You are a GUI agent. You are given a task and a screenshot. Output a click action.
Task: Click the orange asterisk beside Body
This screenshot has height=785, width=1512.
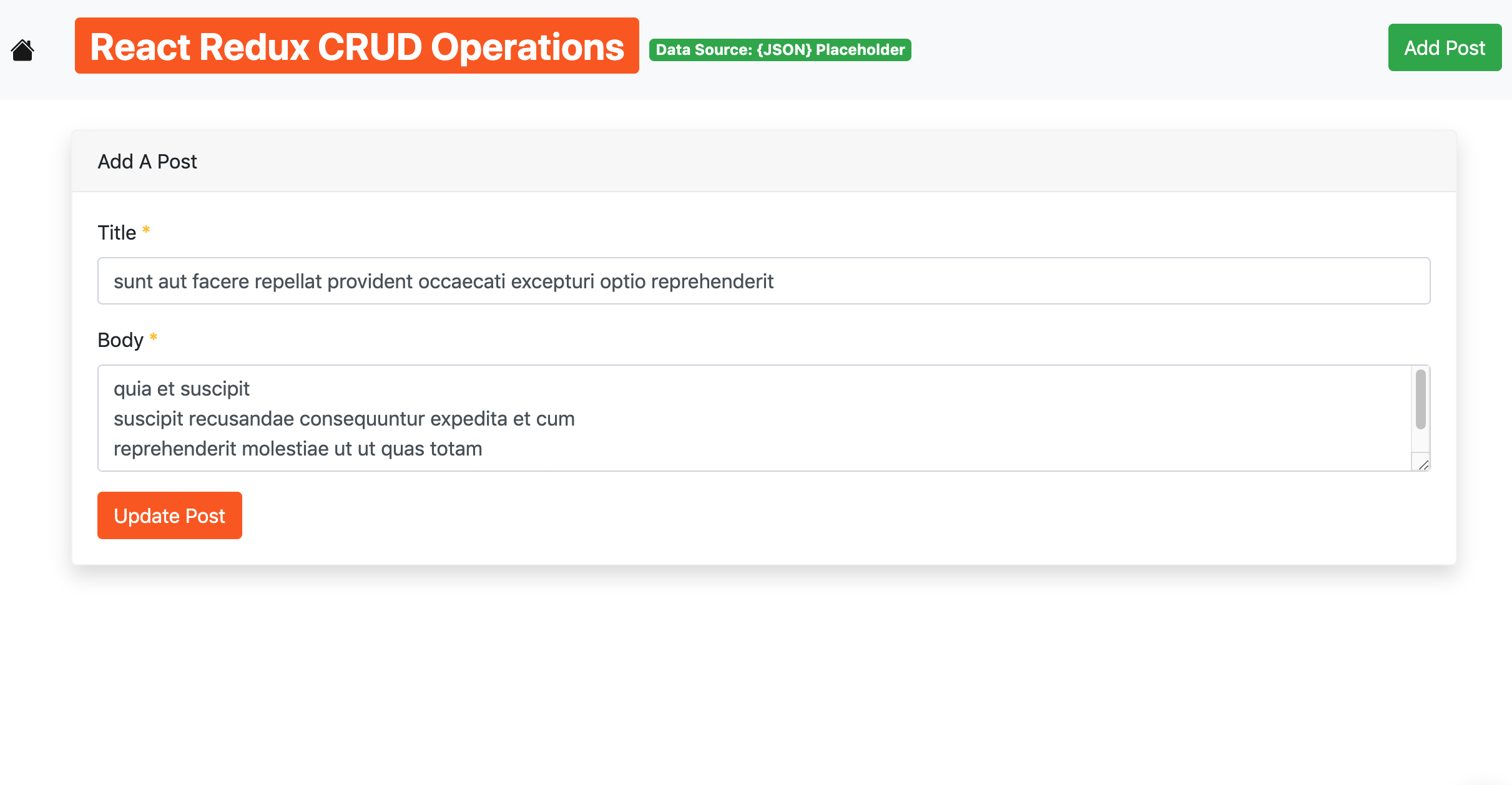(x=154, y=338)
